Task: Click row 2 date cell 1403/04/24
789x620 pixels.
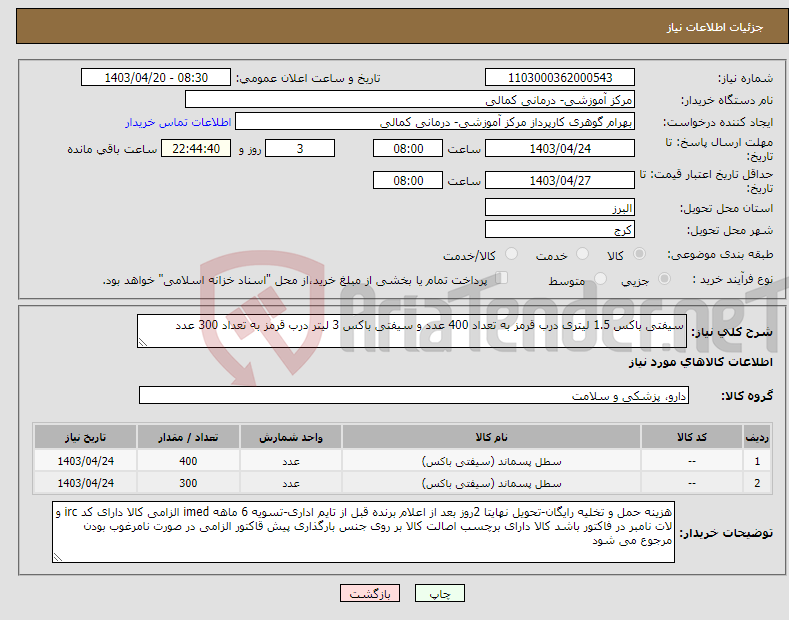Action: coord(85,483)
